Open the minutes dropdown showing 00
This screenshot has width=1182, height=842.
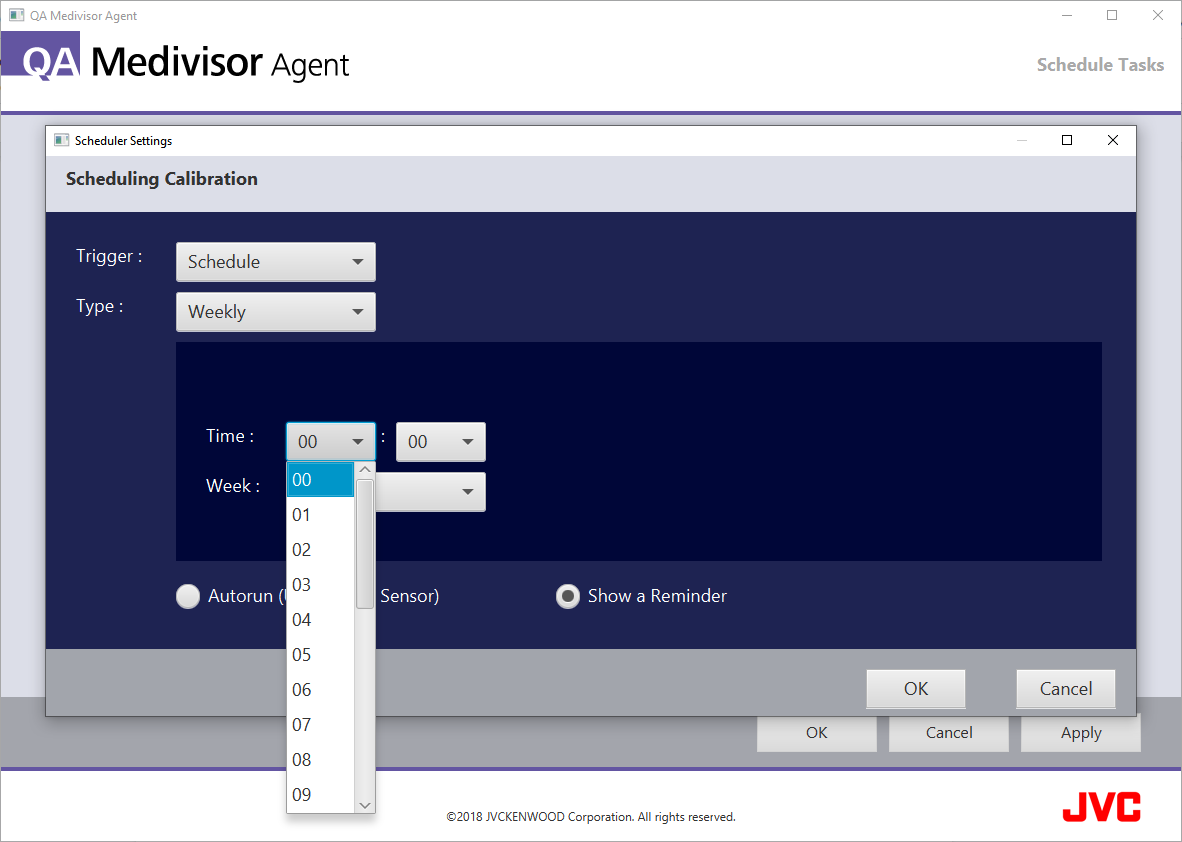[x=441, y=442]
